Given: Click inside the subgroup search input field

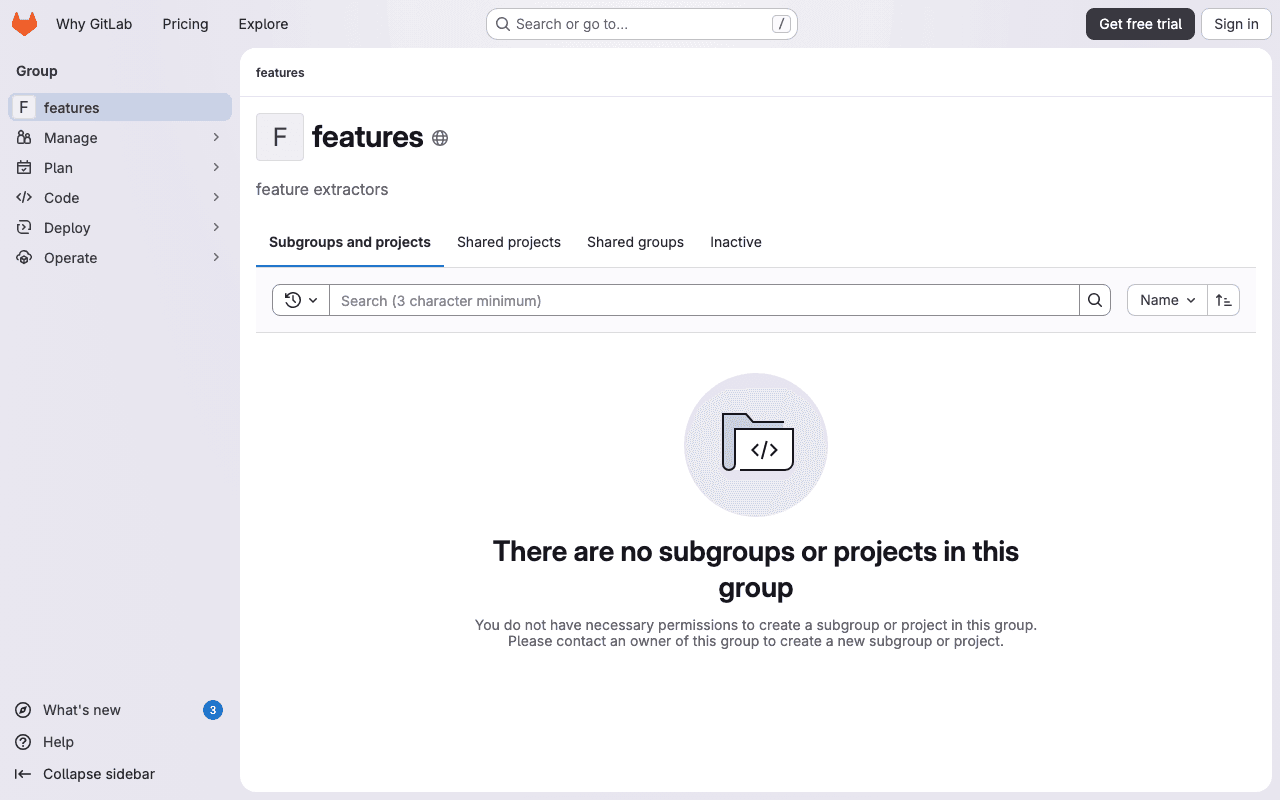Looking at the screenshot, I should point(700,300).
